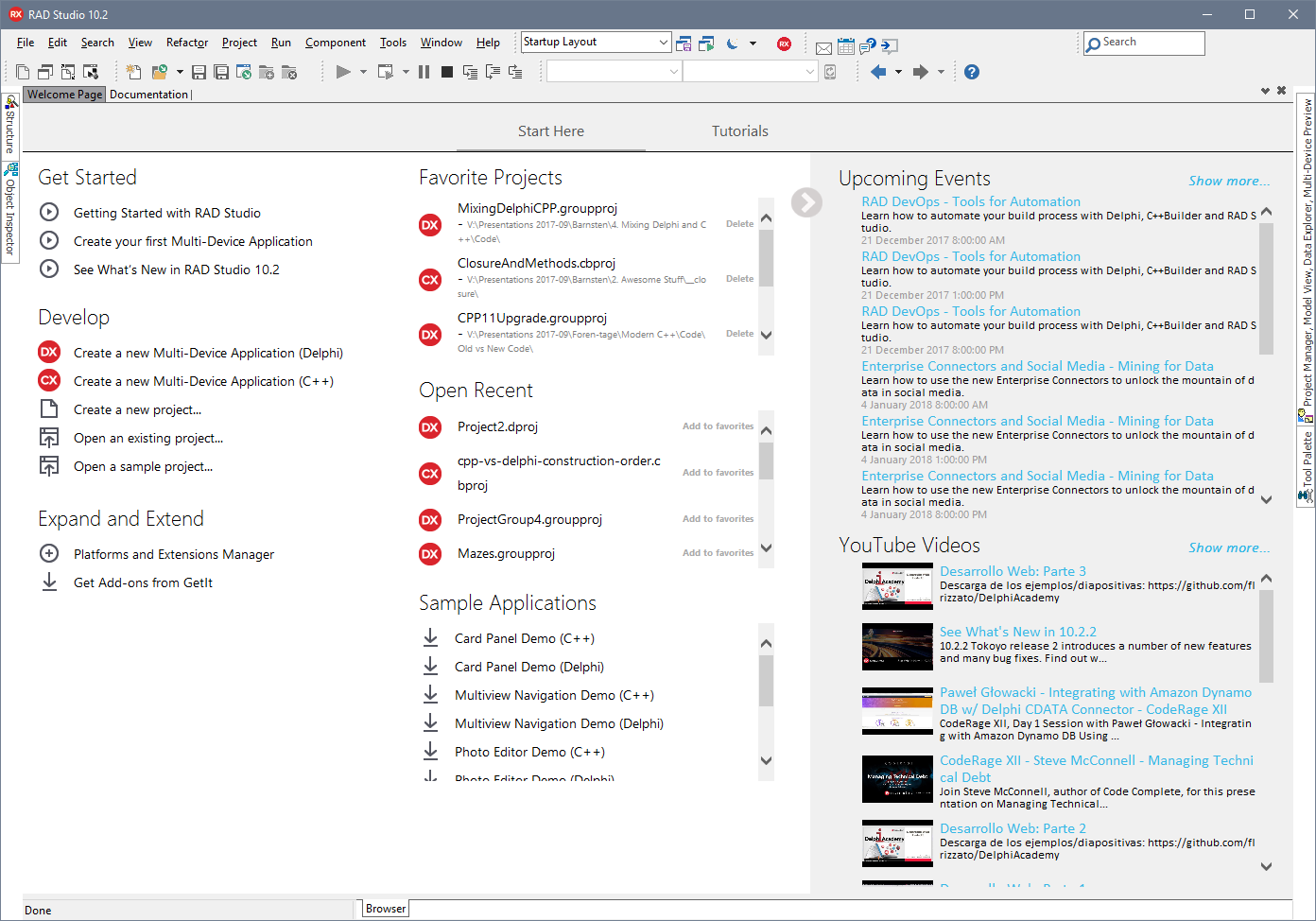Screen dimensions: 1316x921
Task: Click the circled arrow collapsing the events panel
Action: (806, 201)
